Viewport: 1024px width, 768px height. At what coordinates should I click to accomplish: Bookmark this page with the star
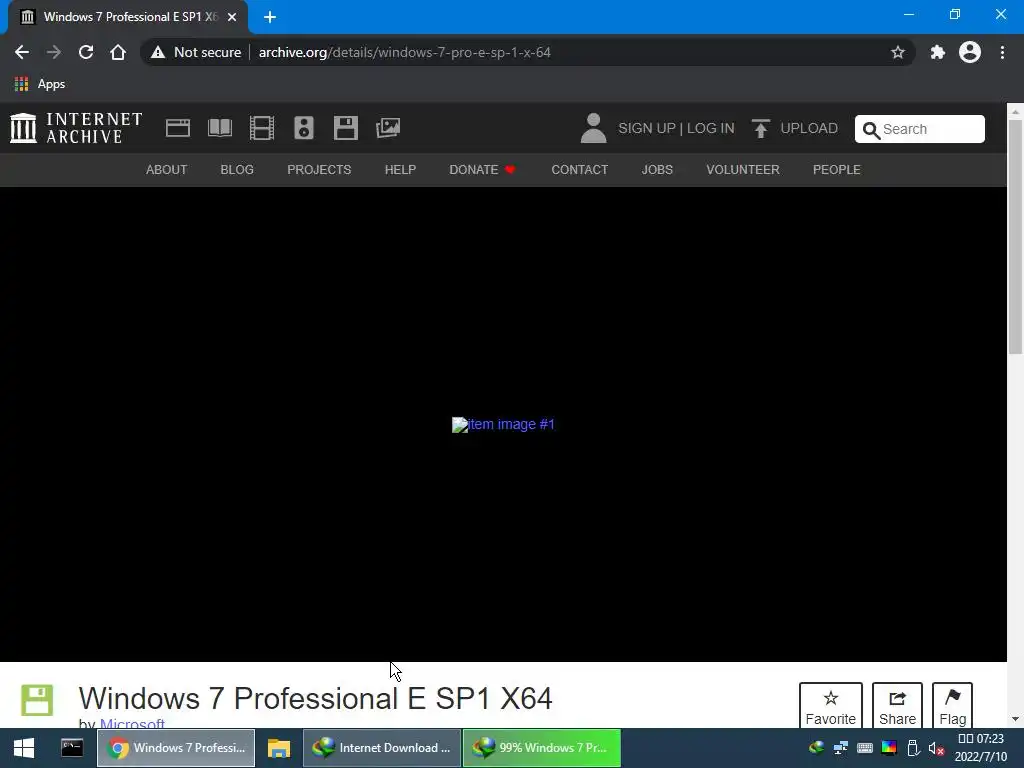(x=898, y=52)
